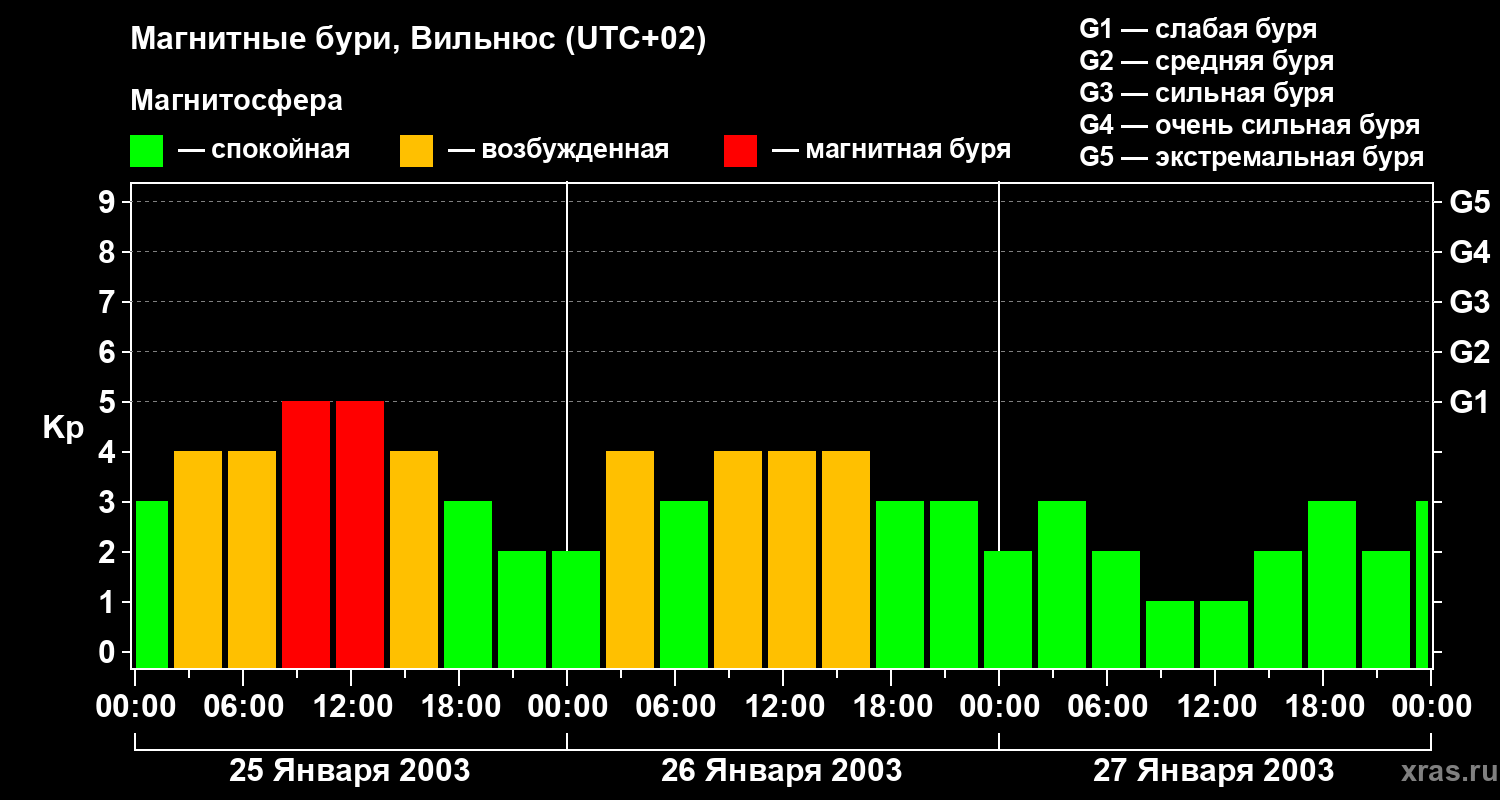This screenshot has width=1500, height=800.
Task: Click the '— магнитная буря' legend label
Action: [x=891, y=150]
